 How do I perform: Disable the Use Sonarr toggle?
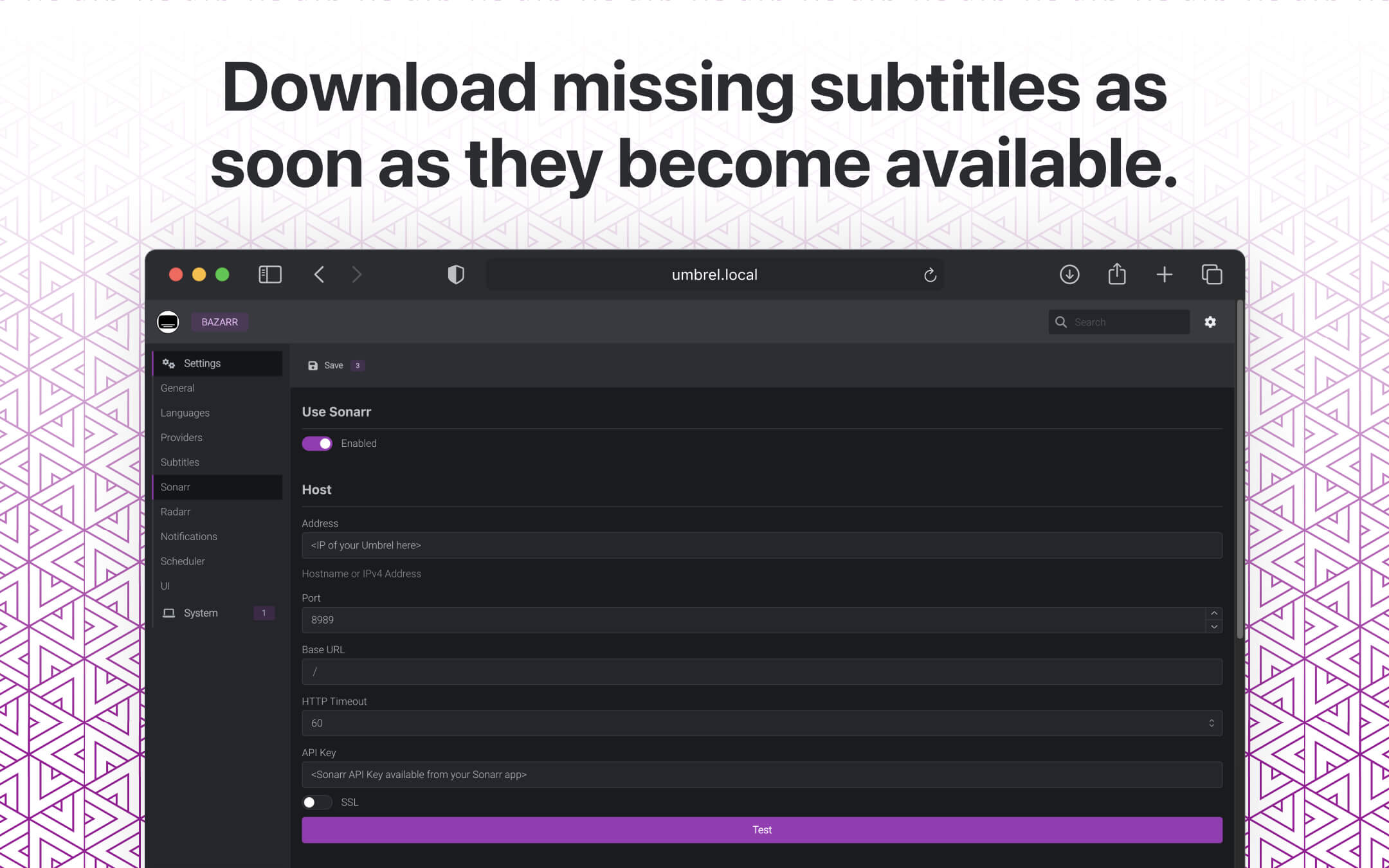point(317,443)
